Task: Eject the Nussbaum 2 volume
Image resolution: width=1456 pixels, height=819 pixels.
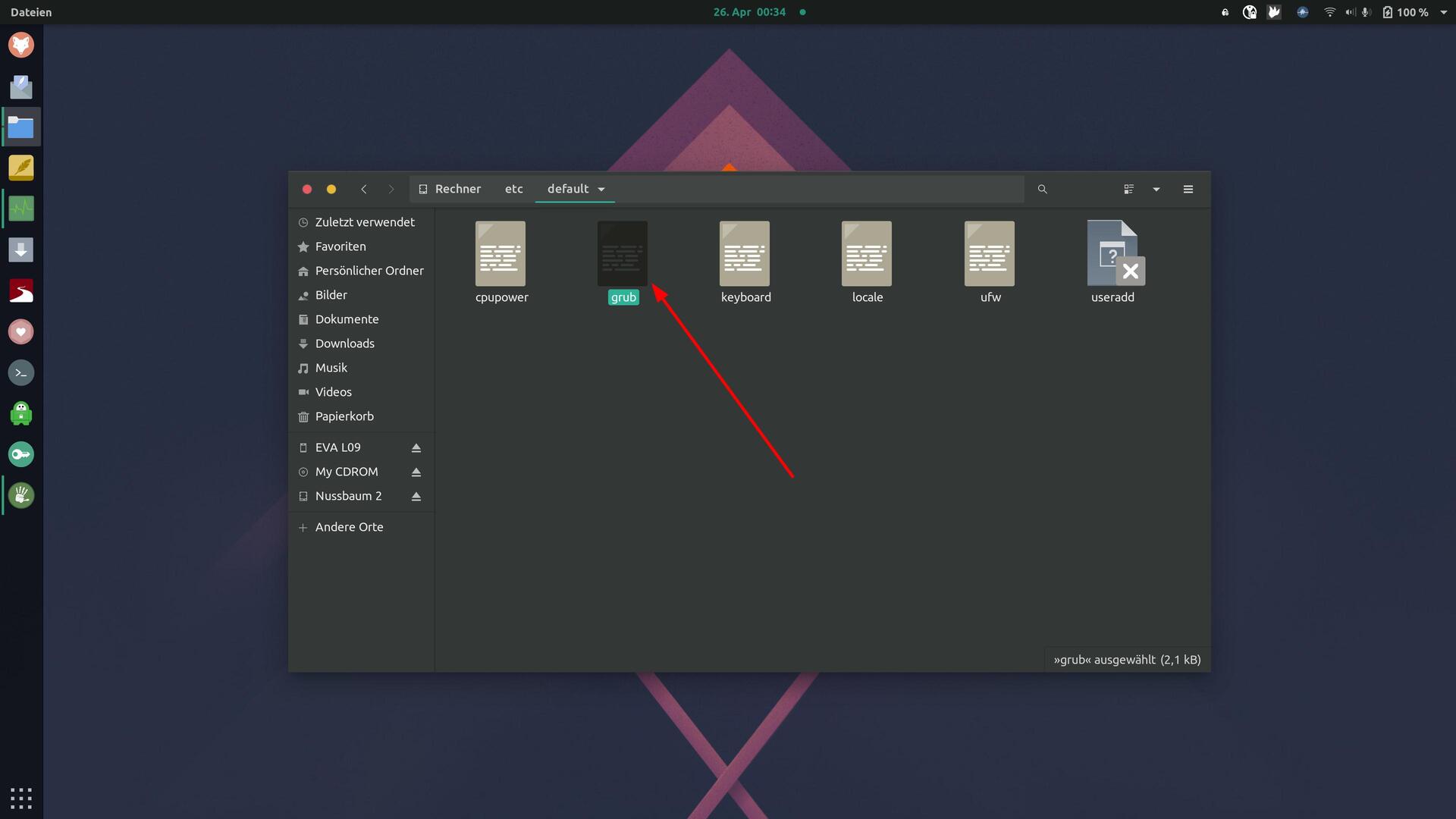Action: click(416, 497)
